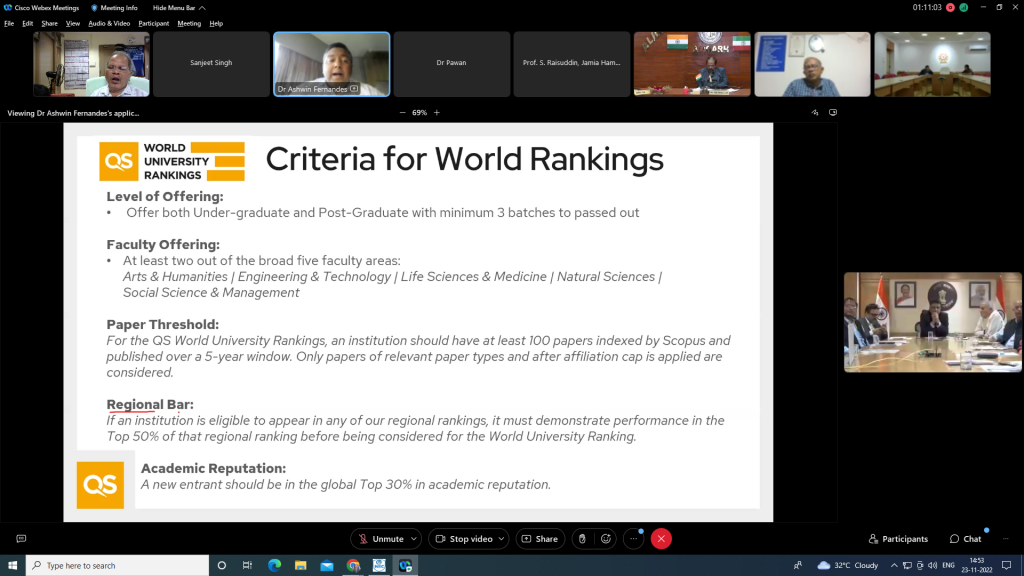1024x576 pixels.
Task: Open the Help menu
Action: 216,24
